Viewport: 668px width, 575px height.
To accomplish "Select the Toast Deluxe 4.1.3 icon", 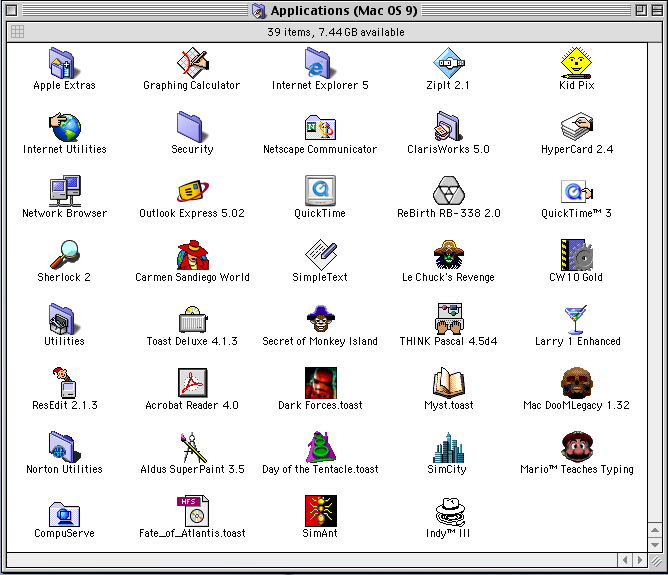I will 192,318.
